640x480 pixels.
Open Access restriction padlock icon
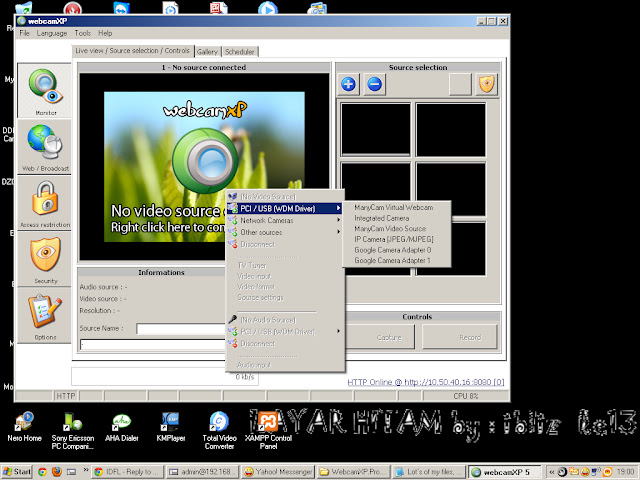44,203
